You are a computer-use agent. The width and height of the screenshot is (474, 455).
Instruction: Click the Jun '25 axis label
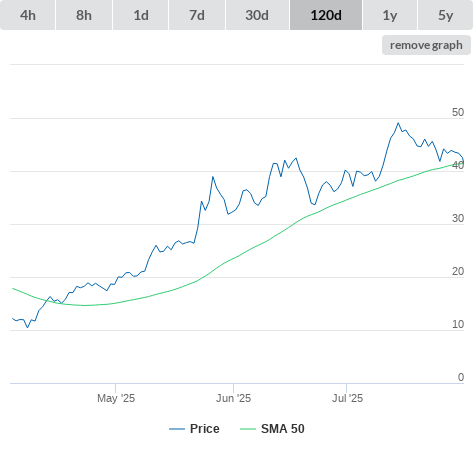(x=233, y=398)
